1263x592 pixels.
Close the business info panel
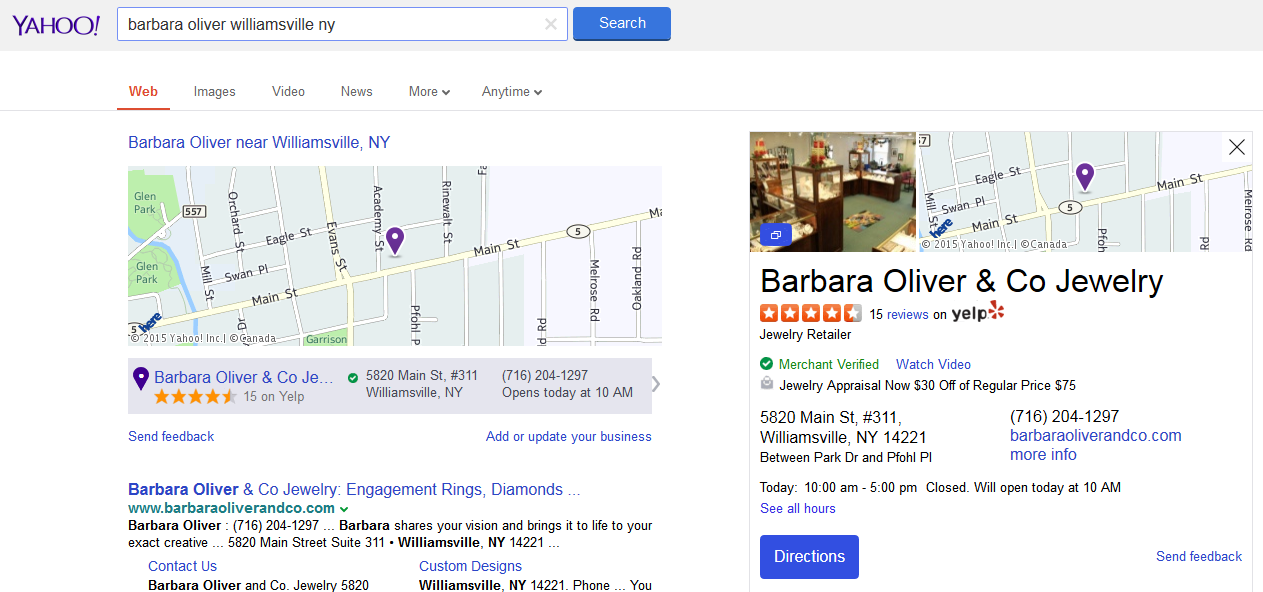(x=1236, y=147)
